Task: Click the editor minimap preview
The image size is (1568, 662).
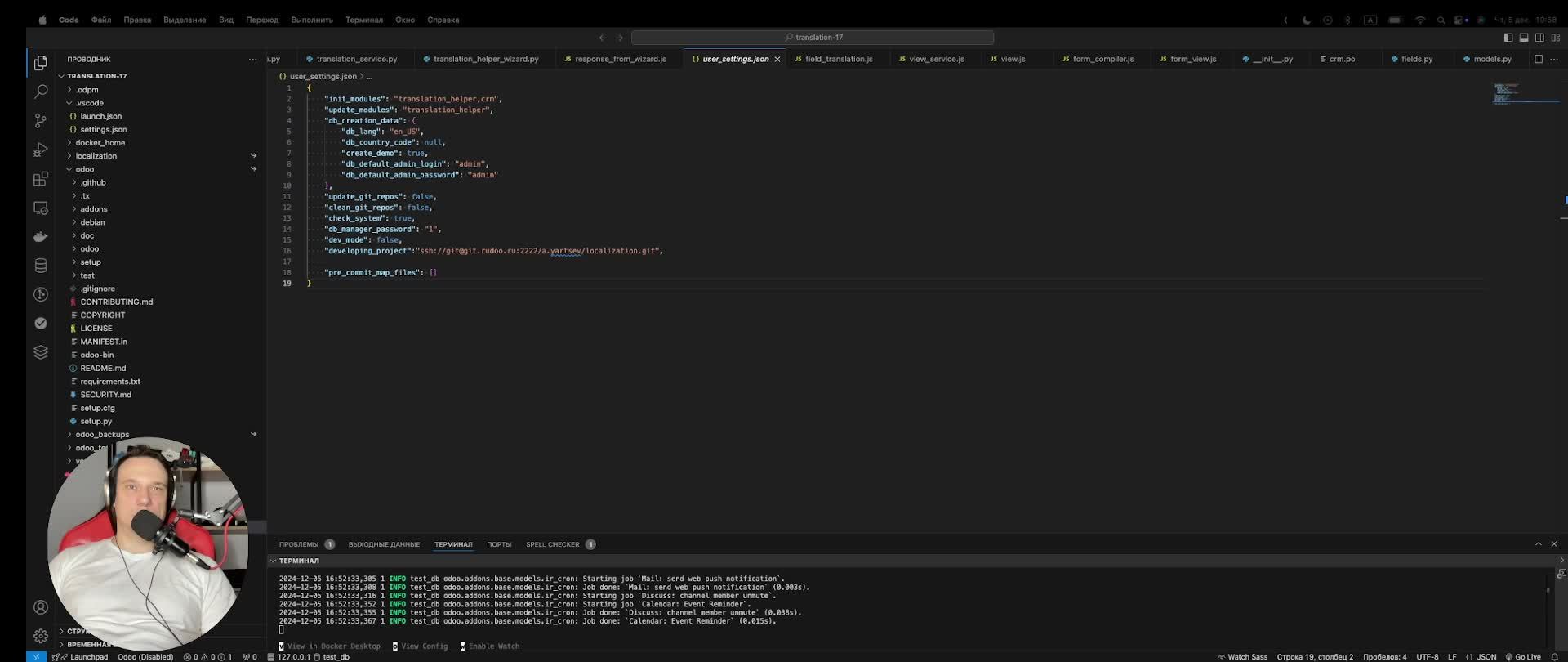Action: coord(1524,93)
